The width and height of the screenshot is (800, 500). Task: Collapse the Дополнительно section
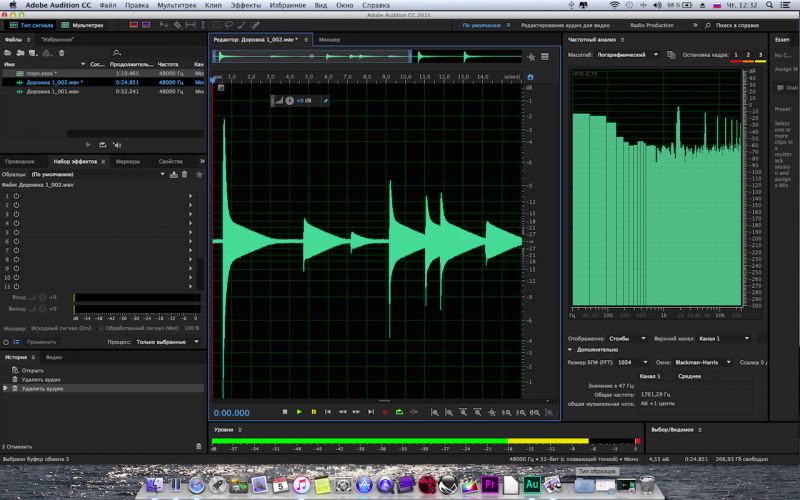coord(570,349)
